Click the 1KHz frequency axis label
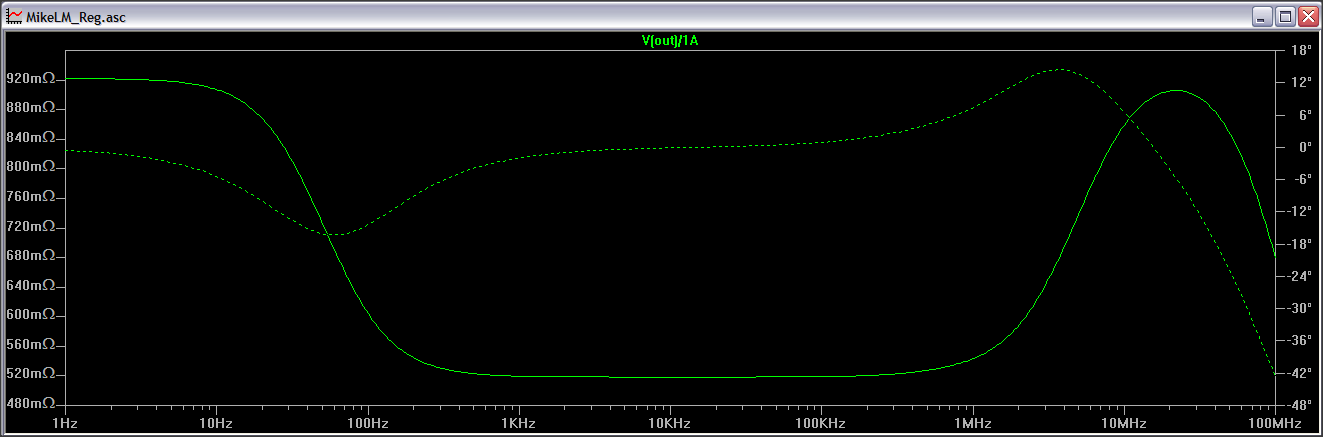This screenshot has height=437, width=1323. pos(518,422)
